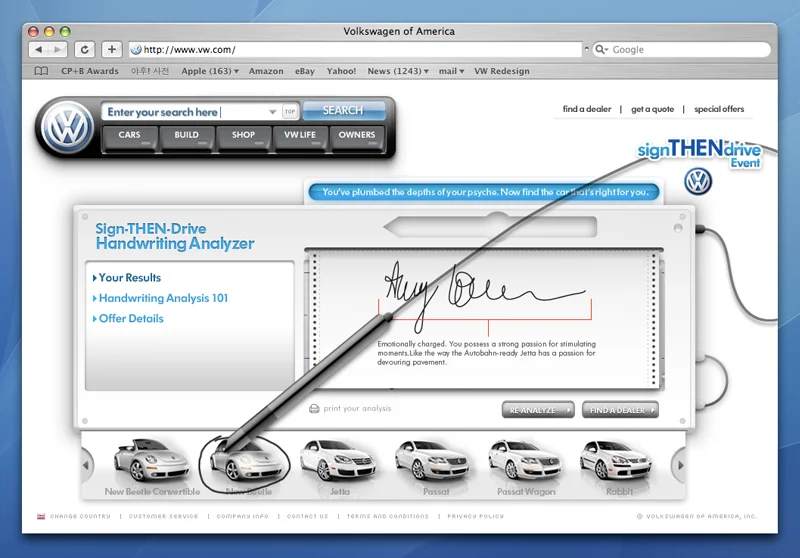The height and width of the screenshot is (558, 800).
Task: Open the CP+B Awards bookmark
Action: [90, 71]
